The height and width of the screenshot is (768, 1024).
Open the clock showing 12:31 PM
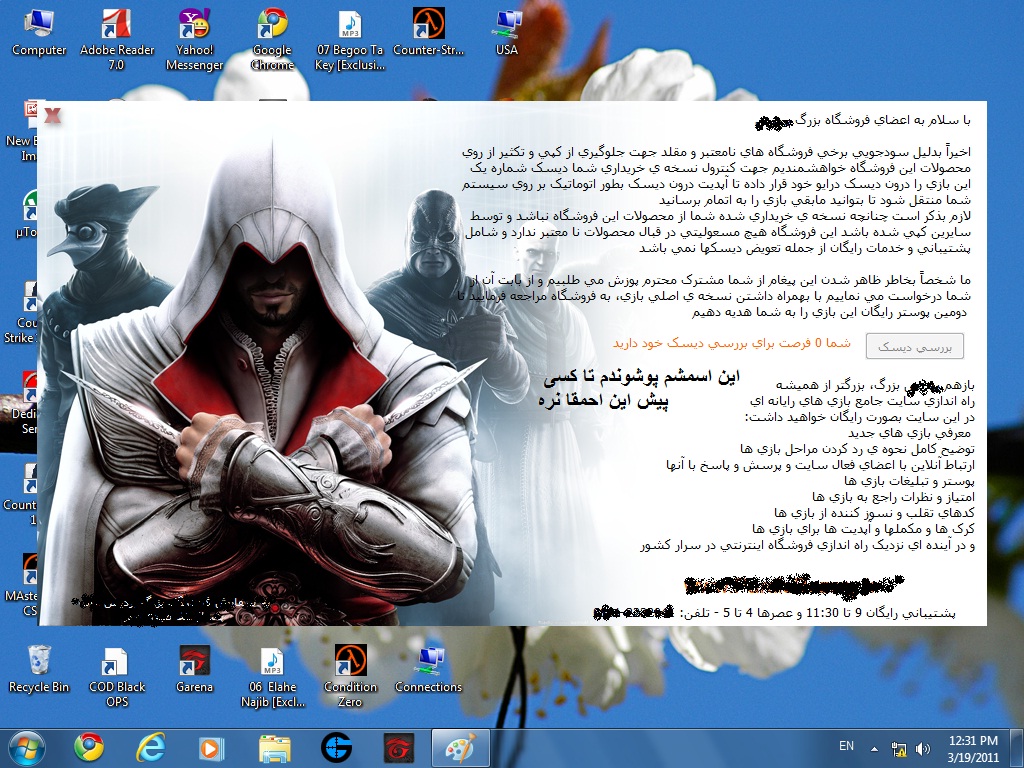point(973,748)
